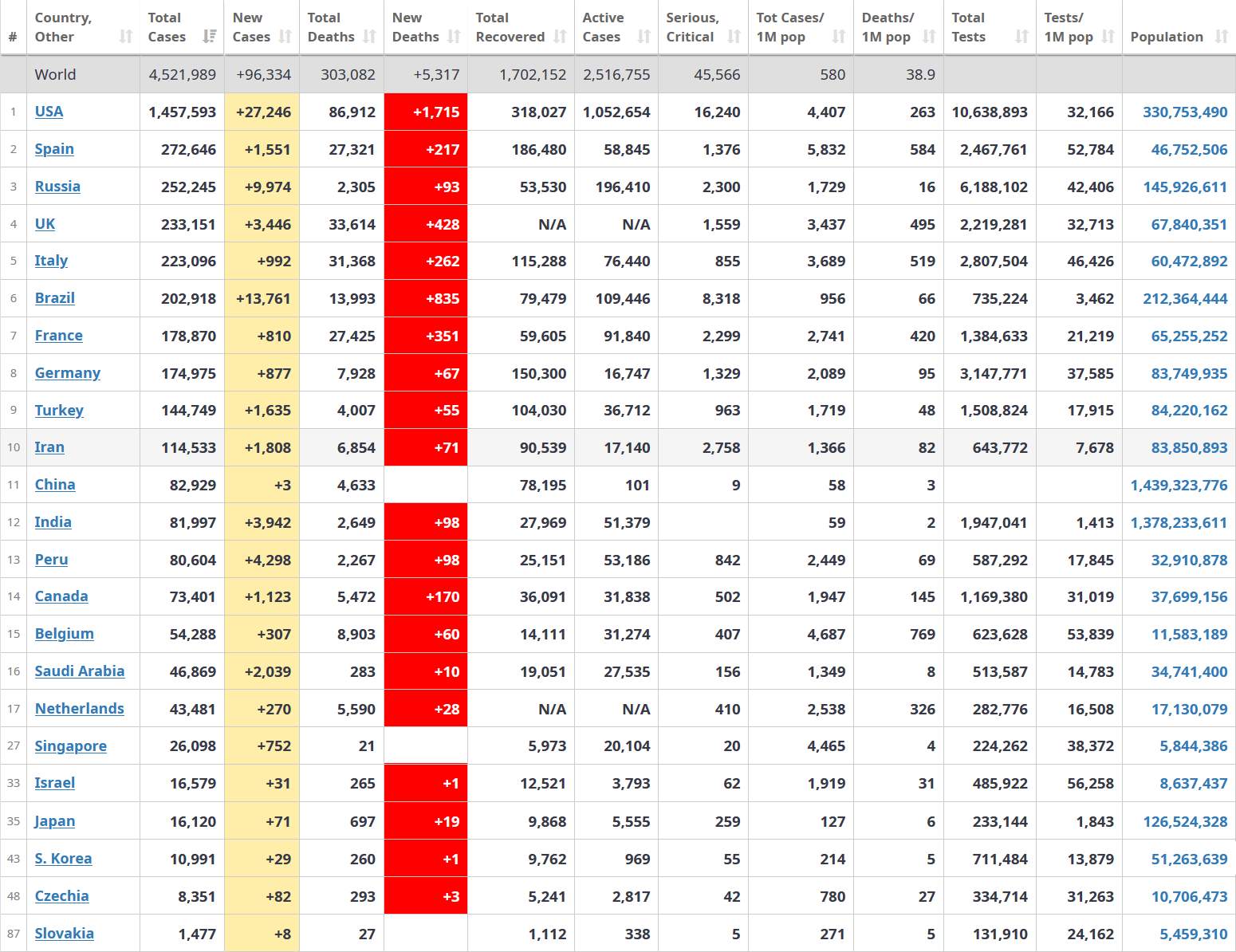Click the Population column sort icon
Viewport: 1236px width, 952px height.
[1221, 37]
